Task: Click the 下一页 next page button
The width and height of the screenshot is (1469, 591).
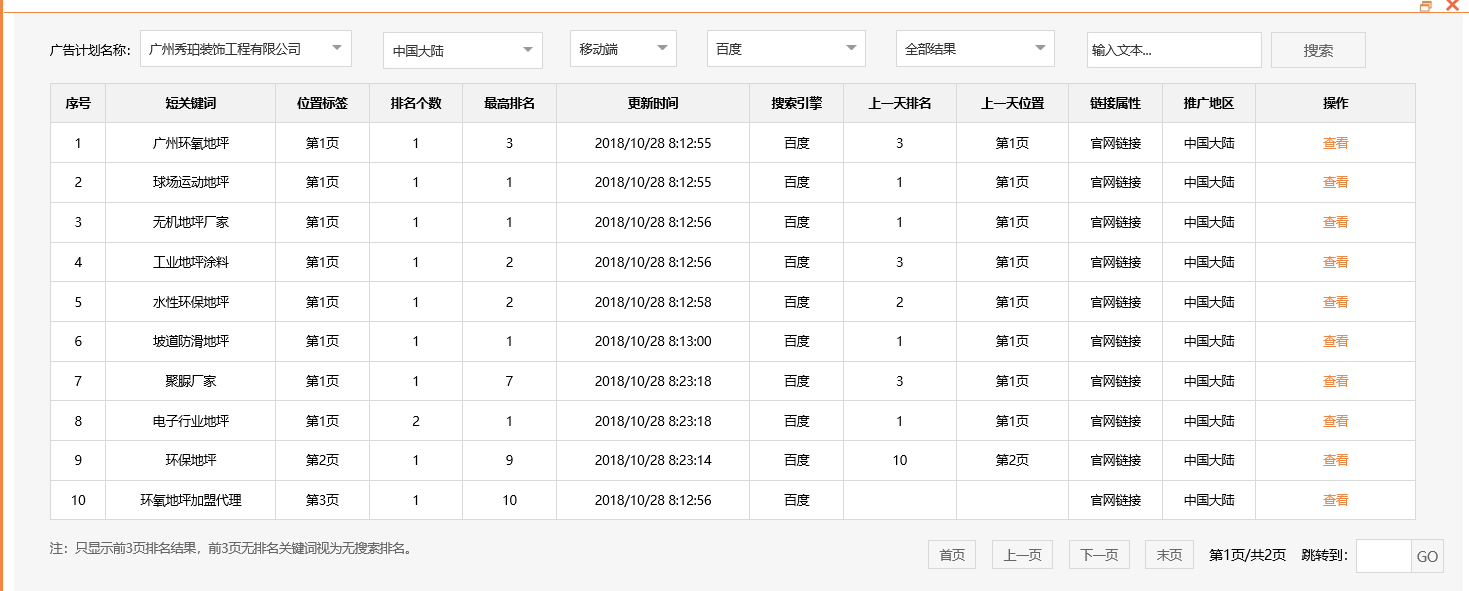Action: point(1098,554)
